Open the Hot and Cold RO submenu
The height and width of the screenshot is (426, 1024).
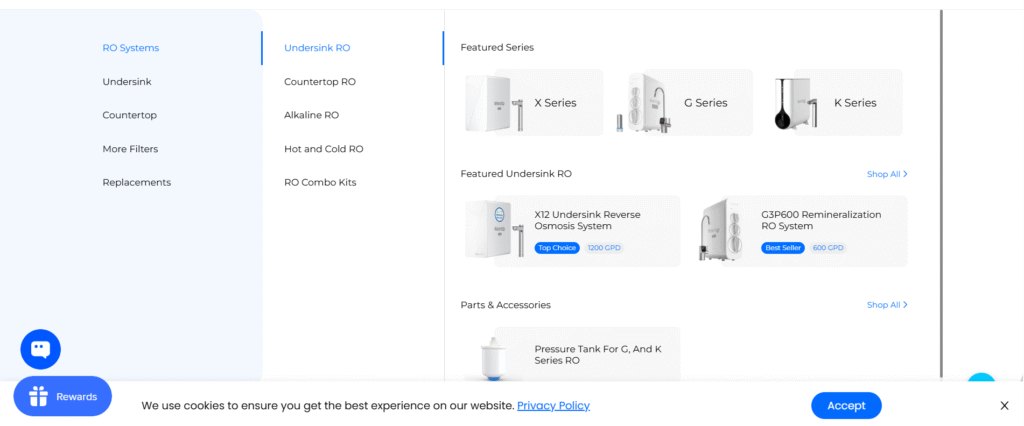click(324, 149)
